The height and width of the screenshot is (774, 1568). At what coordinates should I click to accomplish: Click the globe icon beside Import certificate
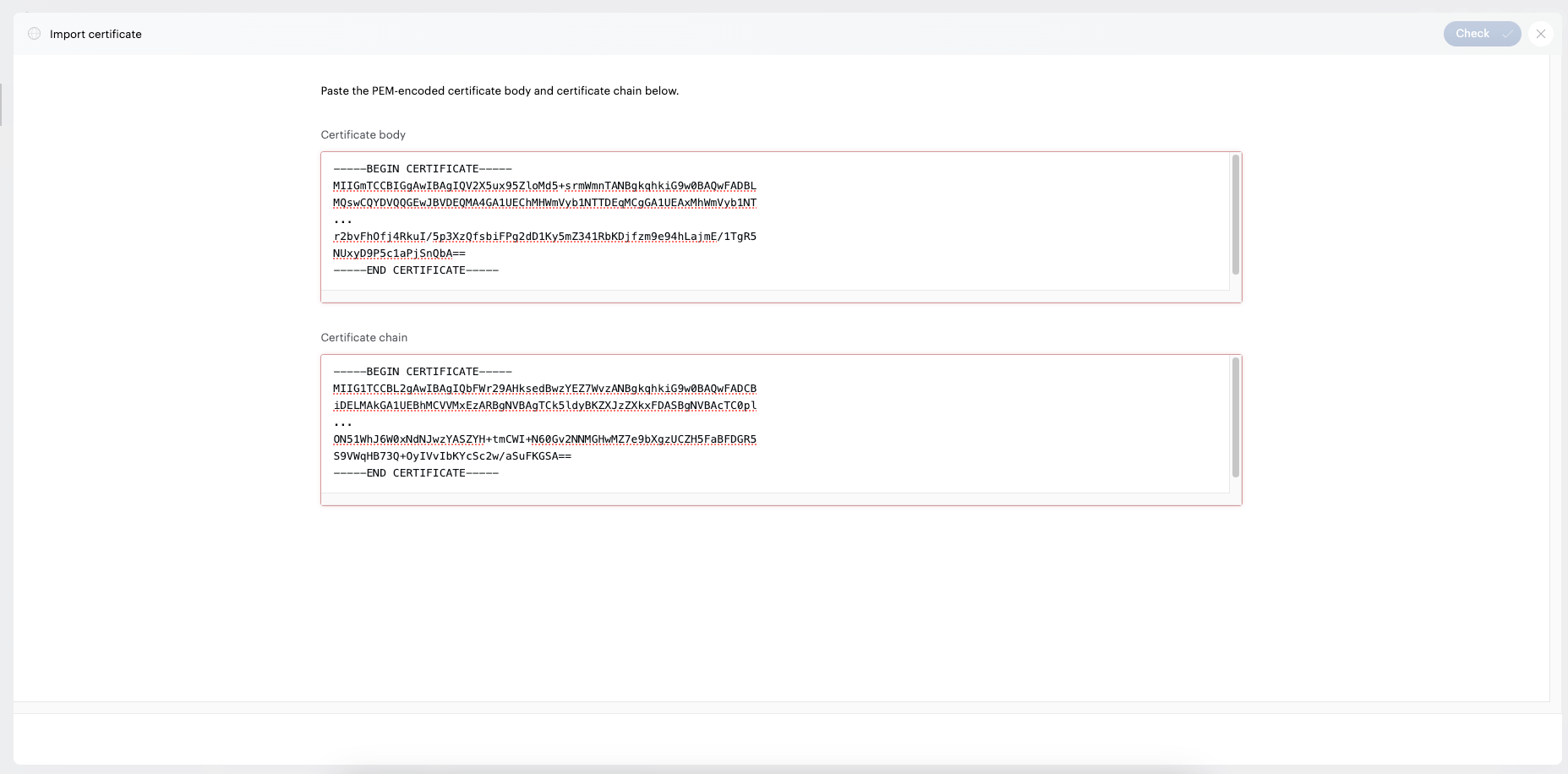35,34
